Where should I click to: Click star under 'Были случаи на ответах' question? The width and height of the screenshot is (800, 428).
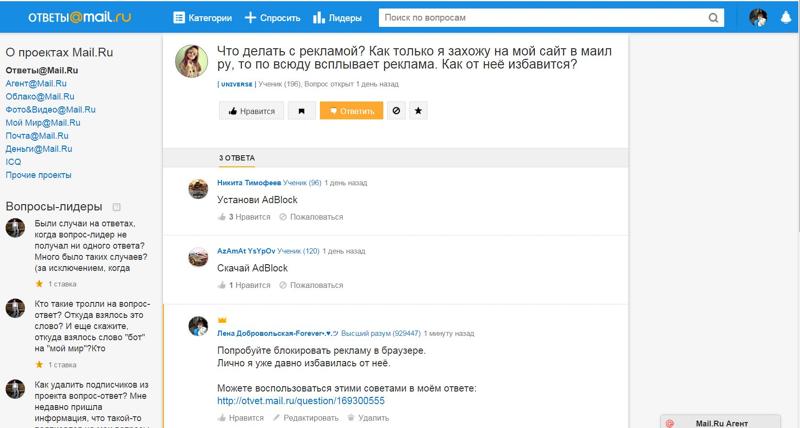[39, 284]
